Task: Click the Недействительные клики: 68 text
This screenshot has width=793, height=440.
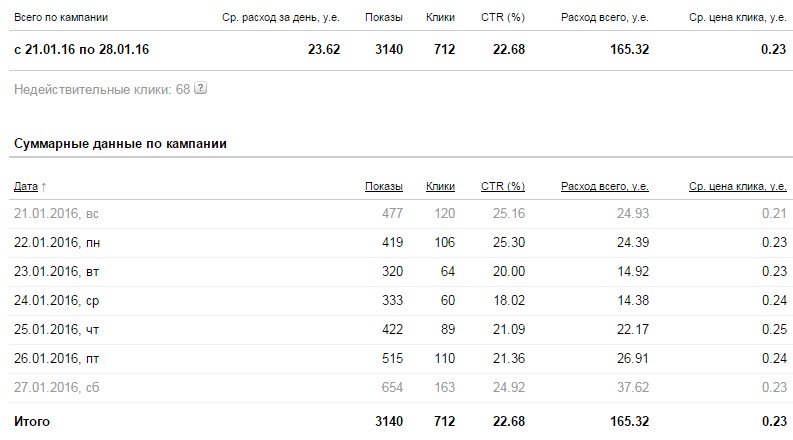Action: [102, 90]
